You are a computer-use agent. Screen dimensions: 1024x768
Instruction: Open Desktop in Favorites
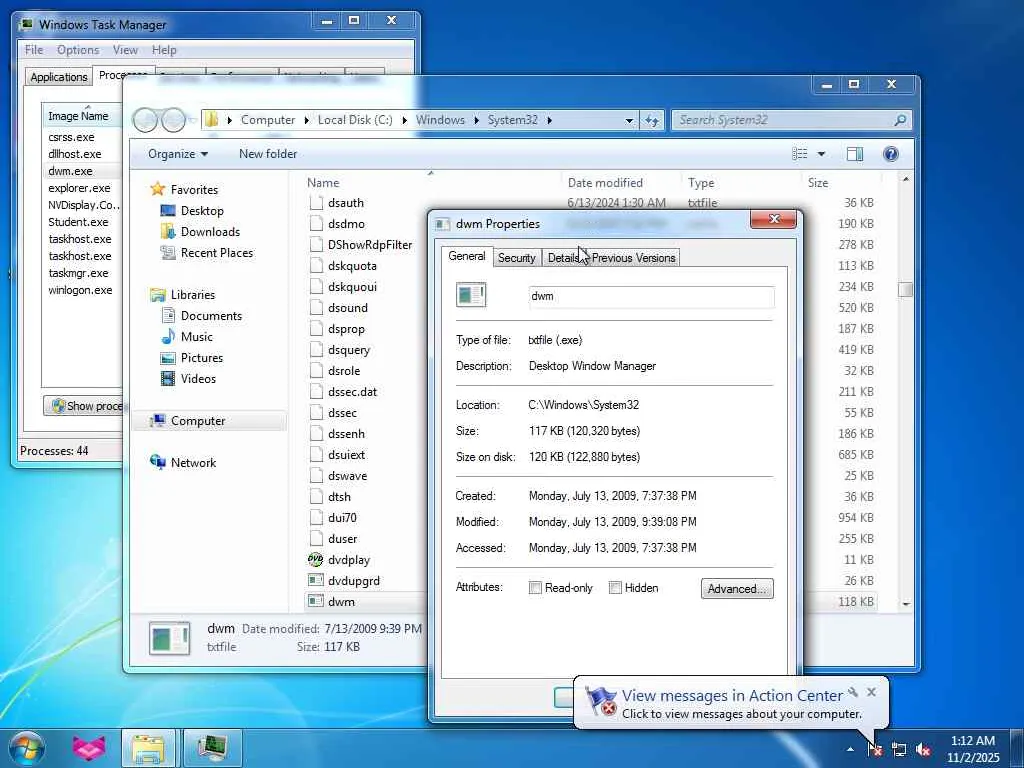click(202, 211)
